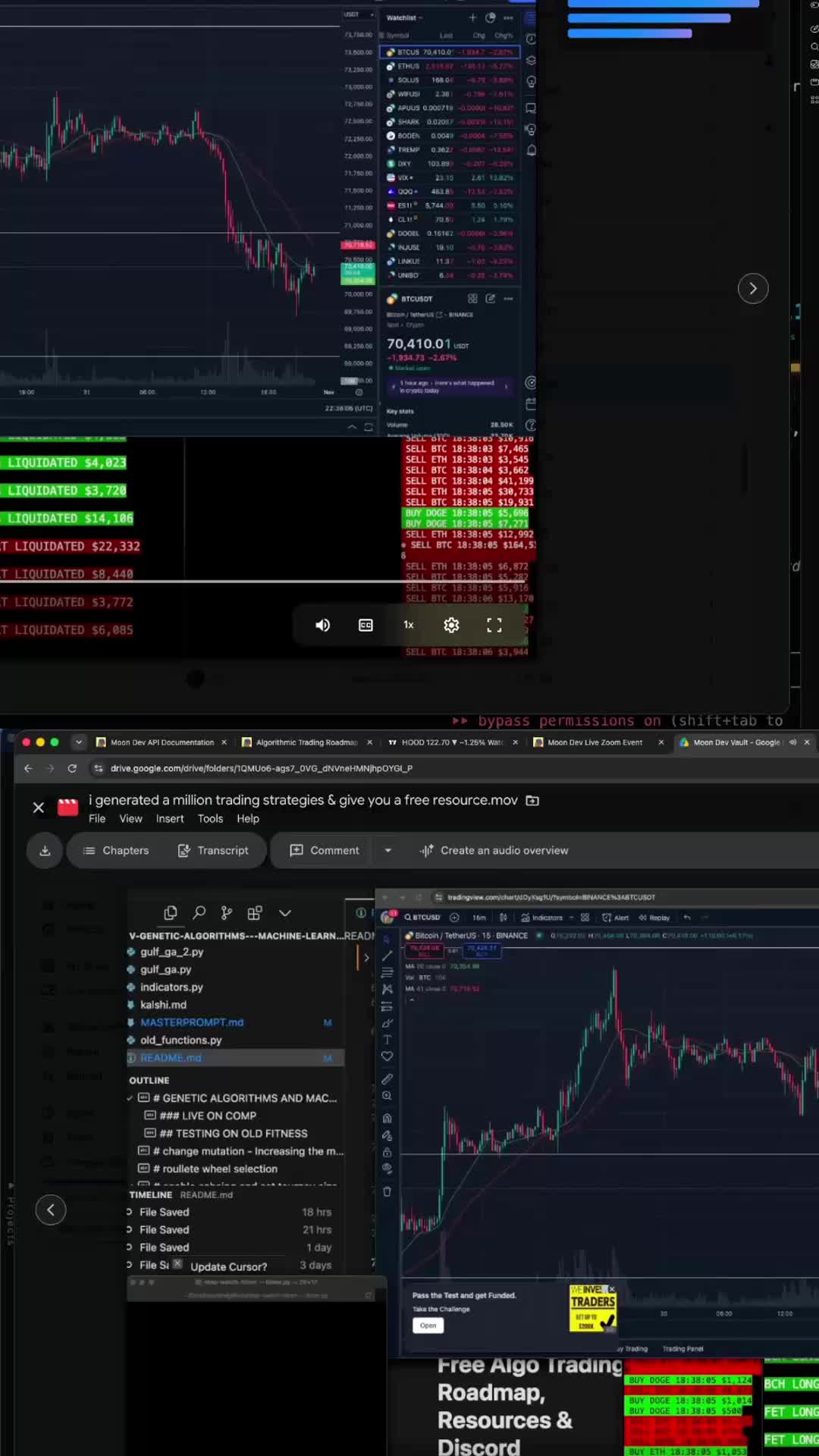
Task: View site information icon in the address bar
Action: point(98,768)
